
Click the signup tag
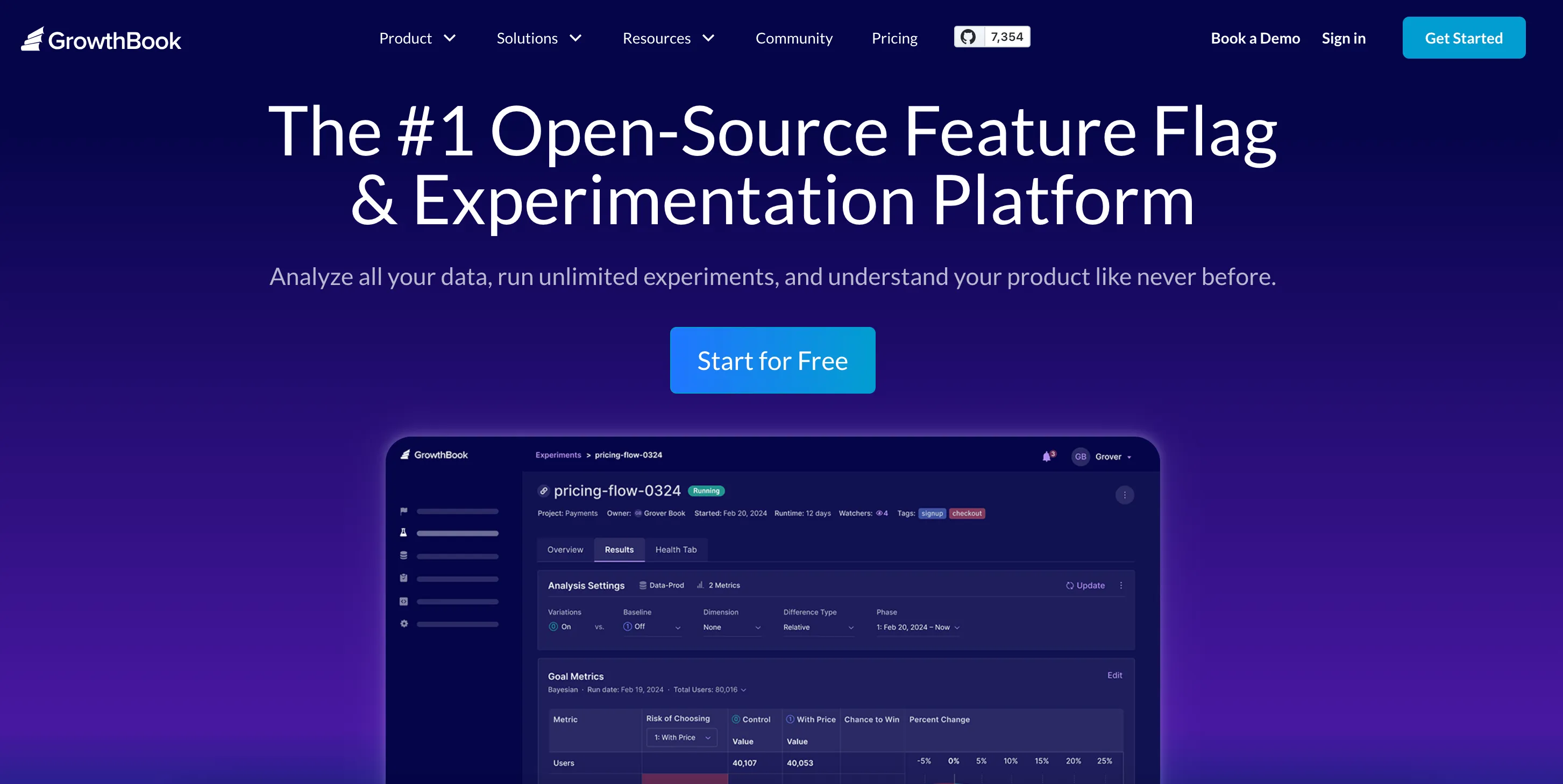932,514
